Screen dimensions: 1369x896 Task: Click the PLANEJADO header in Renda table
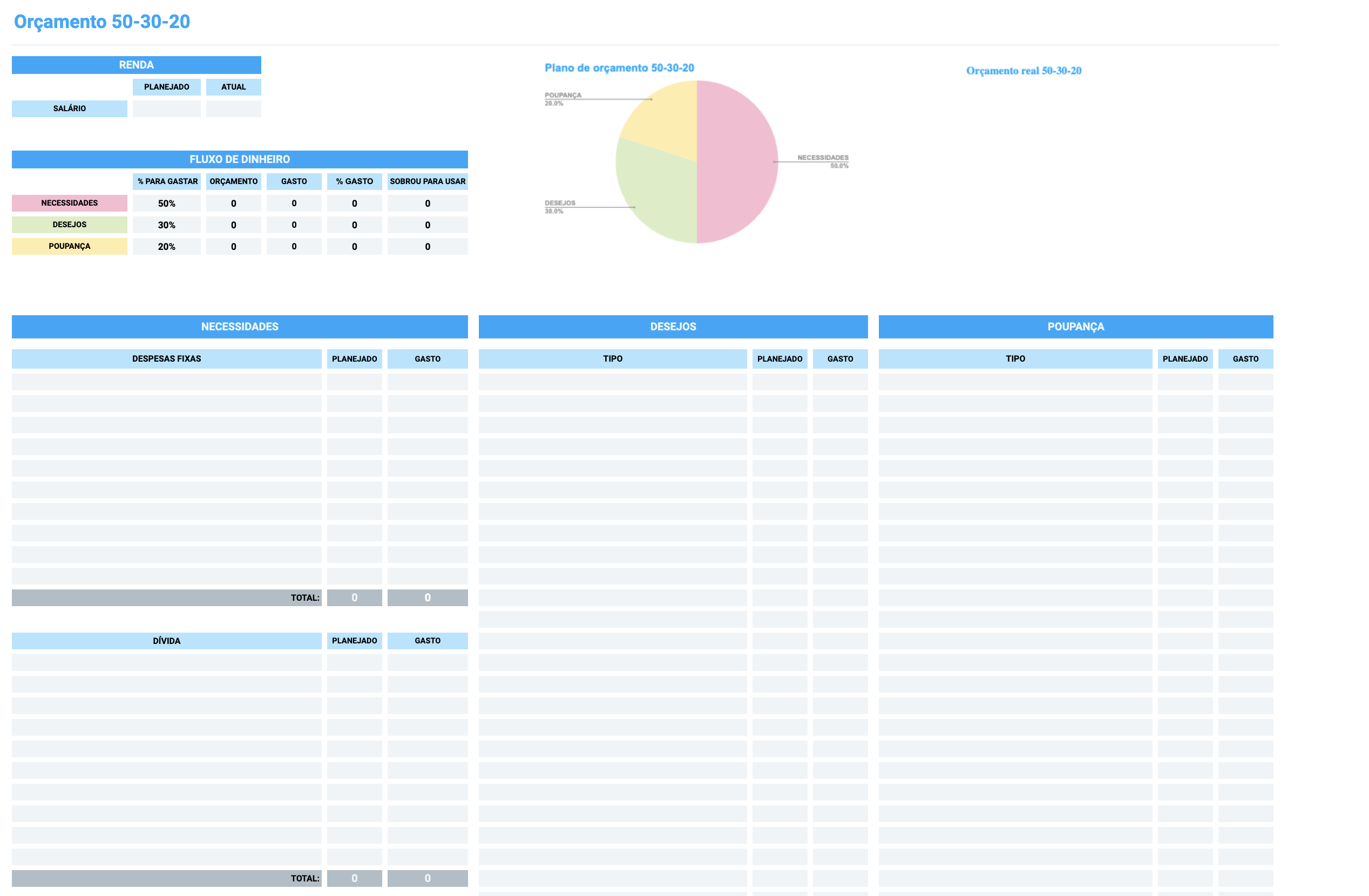pyautogui.click(x=166, y=87)
